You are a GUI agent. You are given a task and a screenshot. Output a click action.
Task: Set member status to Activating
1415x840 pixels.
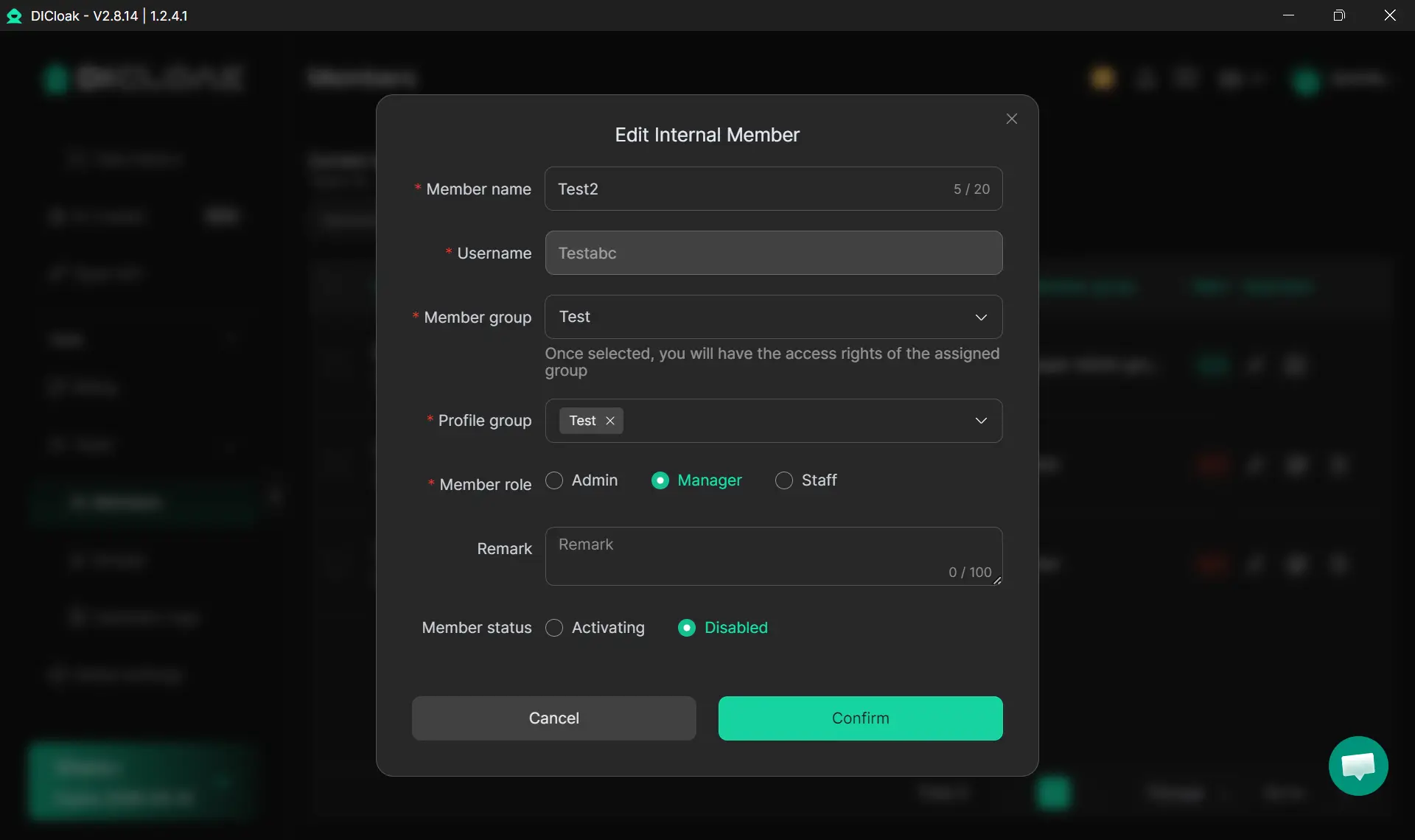554,628
